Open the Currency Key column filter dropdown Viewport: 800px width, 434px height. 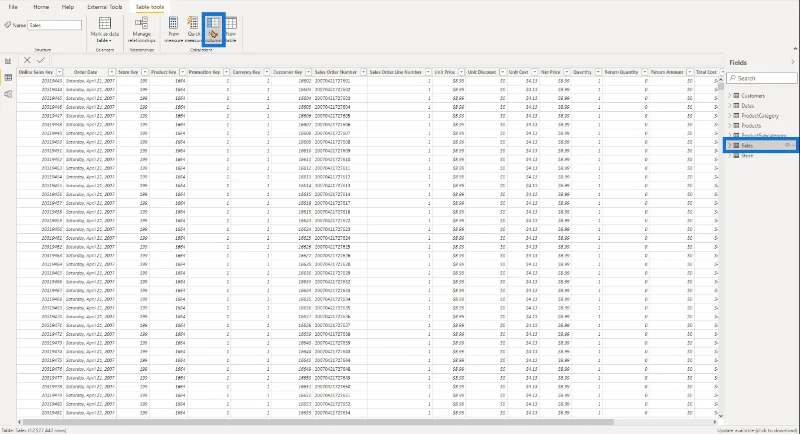pyautogui.click(x=266, y=72)
